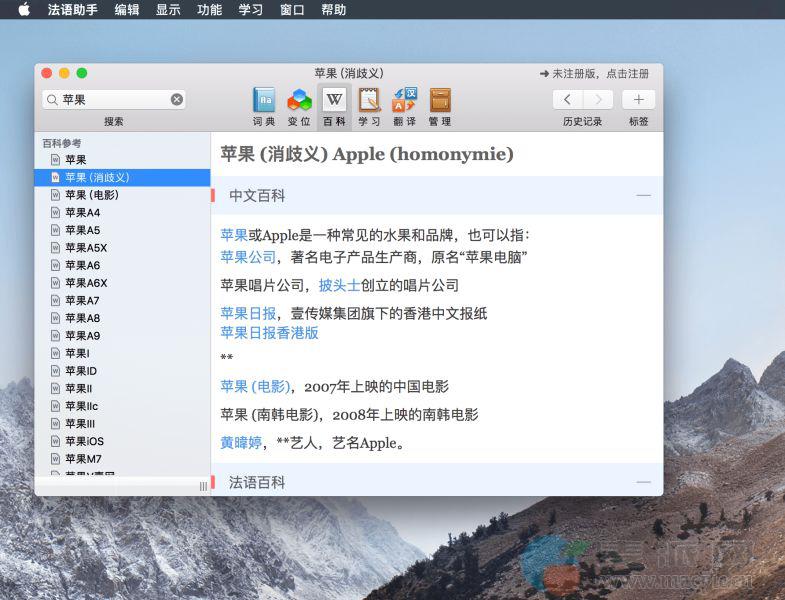Collapse the 中文百科 section
The image size is (785, 600).
[643, 196]
